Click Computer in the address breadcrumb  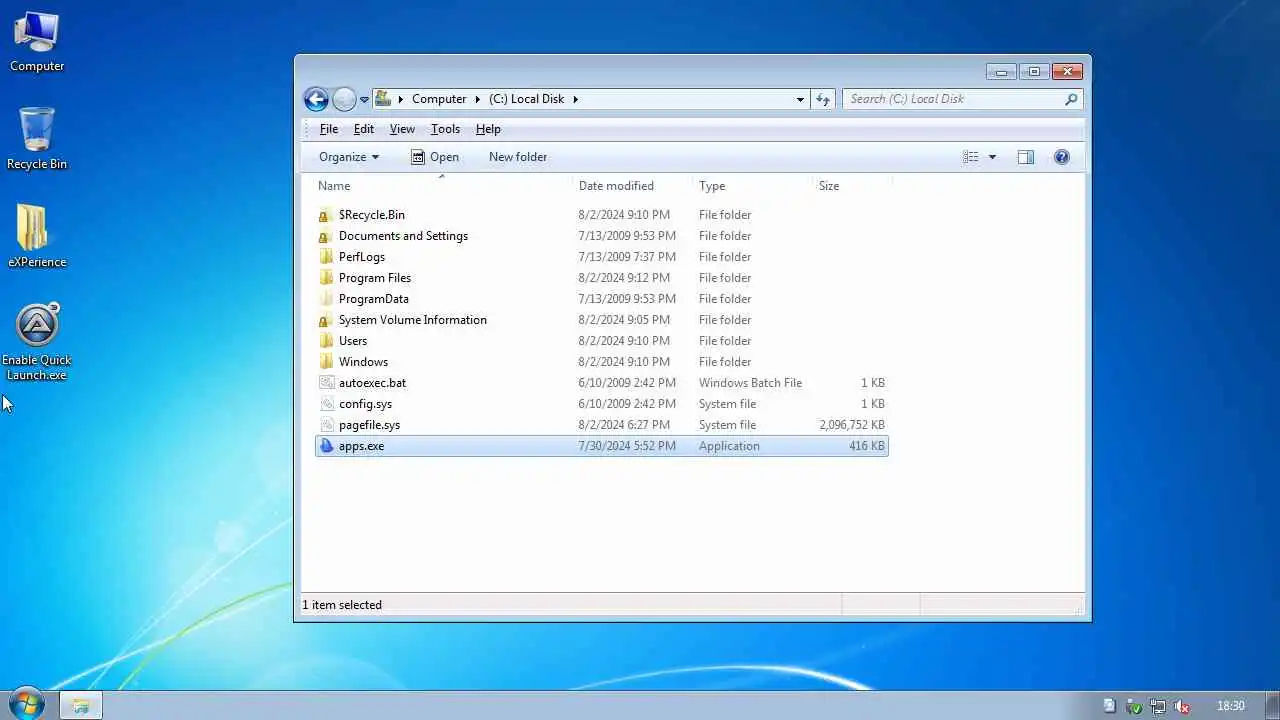point(439,99)
